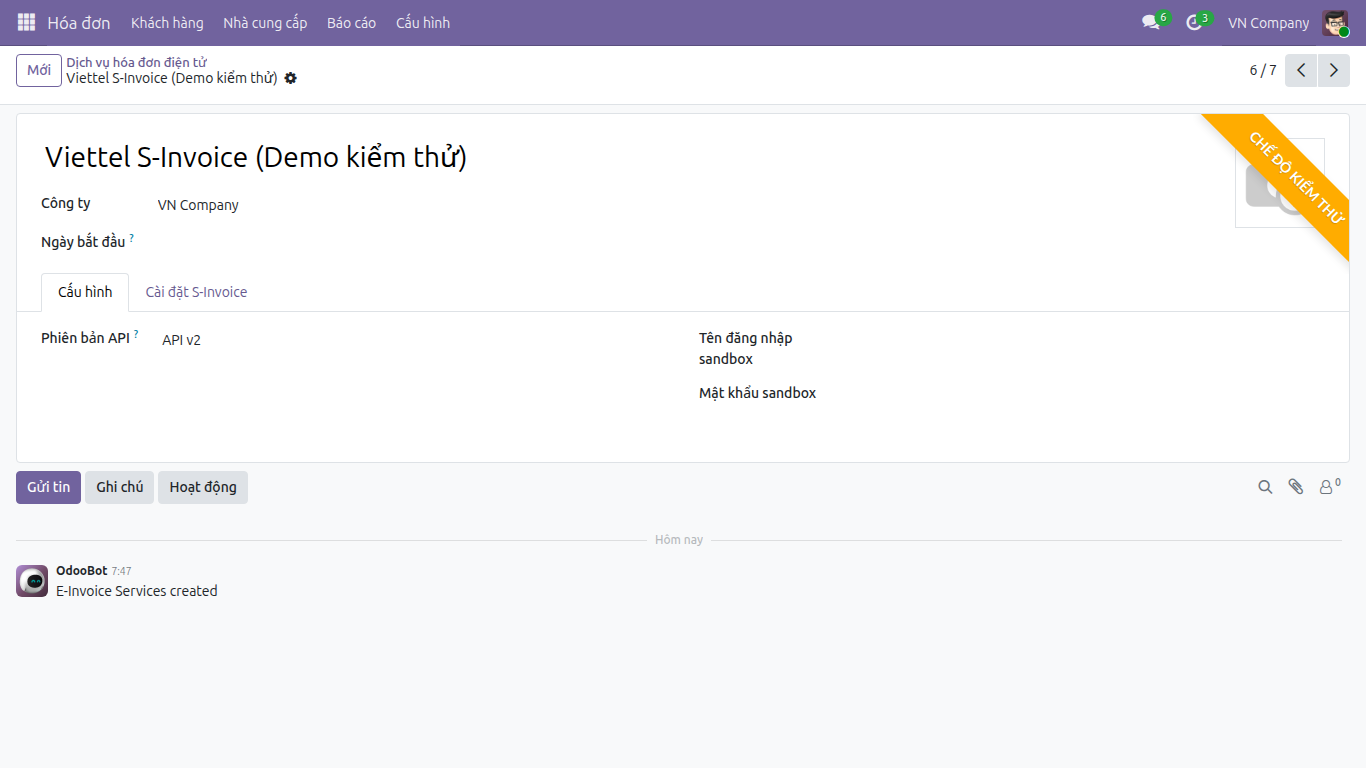
Task: Click the OdooBot author name
Action: click(x=81, y=571)
